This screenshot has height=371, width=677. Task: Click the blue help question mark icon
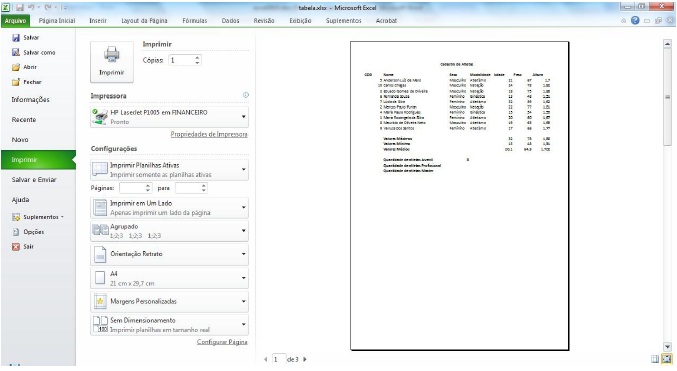[x=635, y=20]
